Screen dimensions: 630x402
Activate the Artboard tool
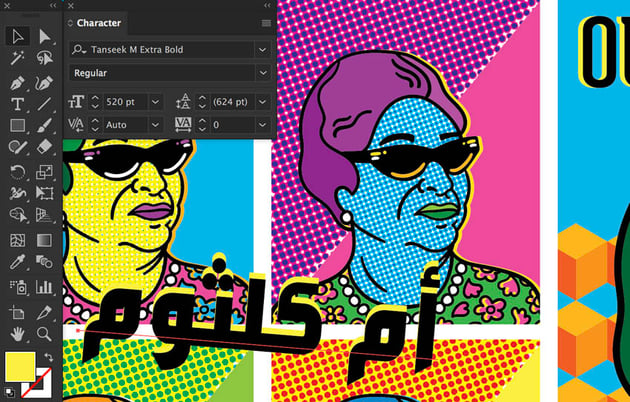(17, 312)
